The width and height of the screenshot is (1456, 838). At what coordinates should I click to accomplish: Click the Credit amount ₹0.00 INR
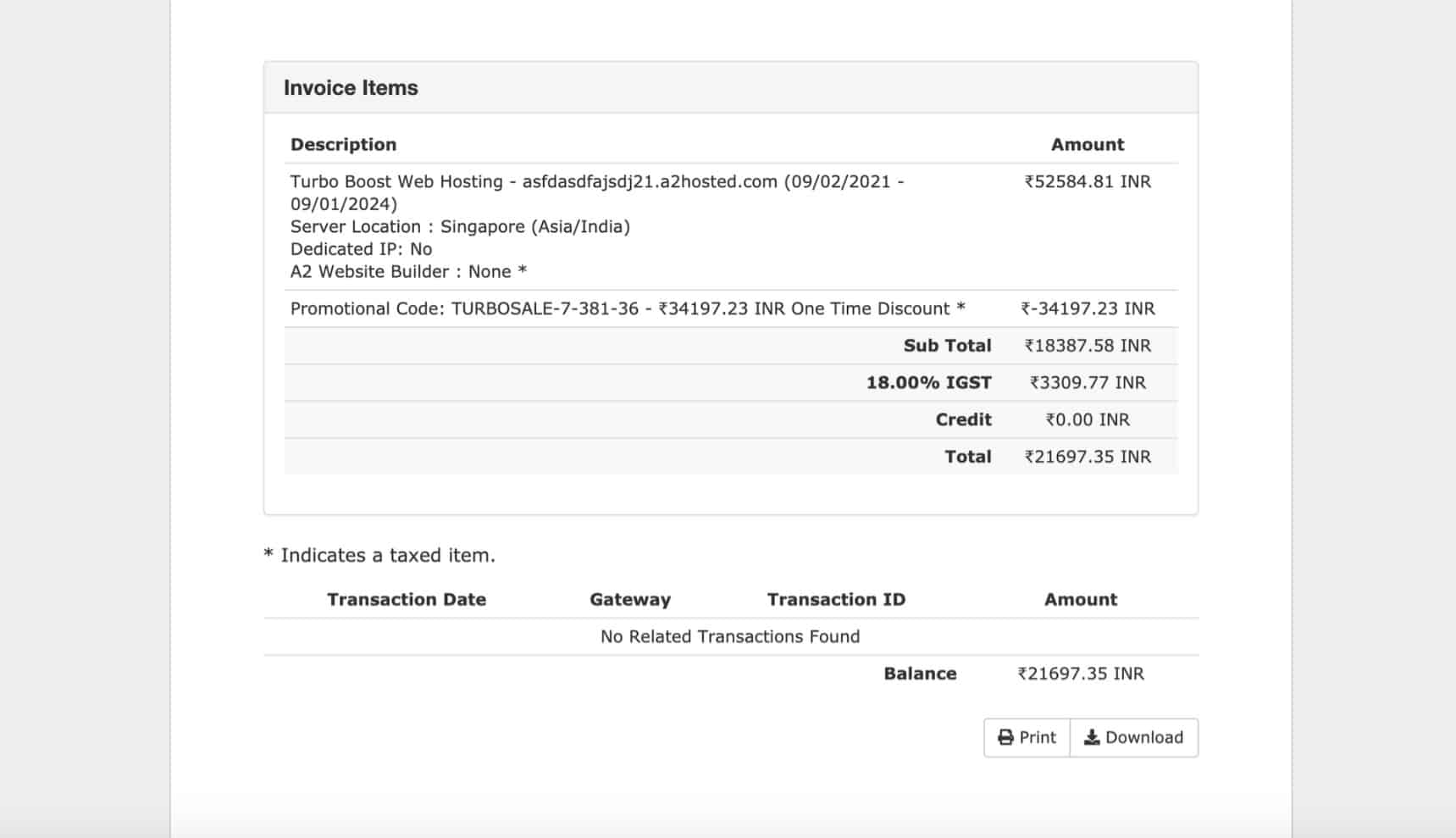(1088, 419)
